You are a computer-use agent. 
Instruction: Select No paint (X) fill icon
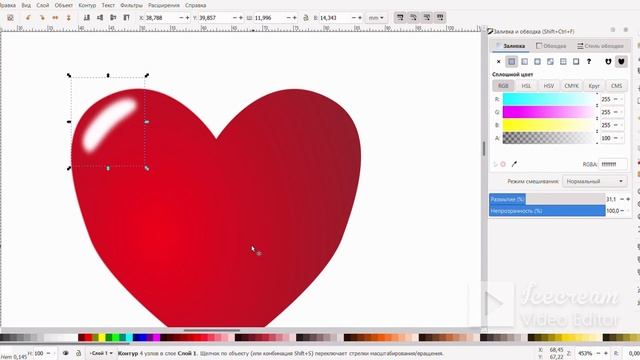[498, 62]
